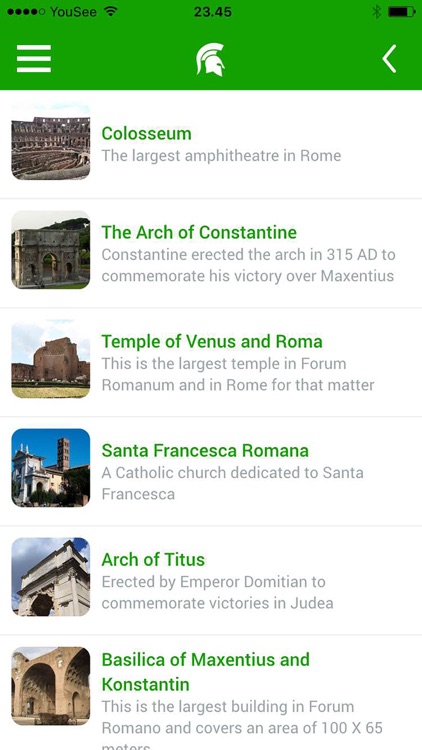Tap the Bluetooth status icon
Image resolution: width=422 pixels, height=750 pixels.
377,12
